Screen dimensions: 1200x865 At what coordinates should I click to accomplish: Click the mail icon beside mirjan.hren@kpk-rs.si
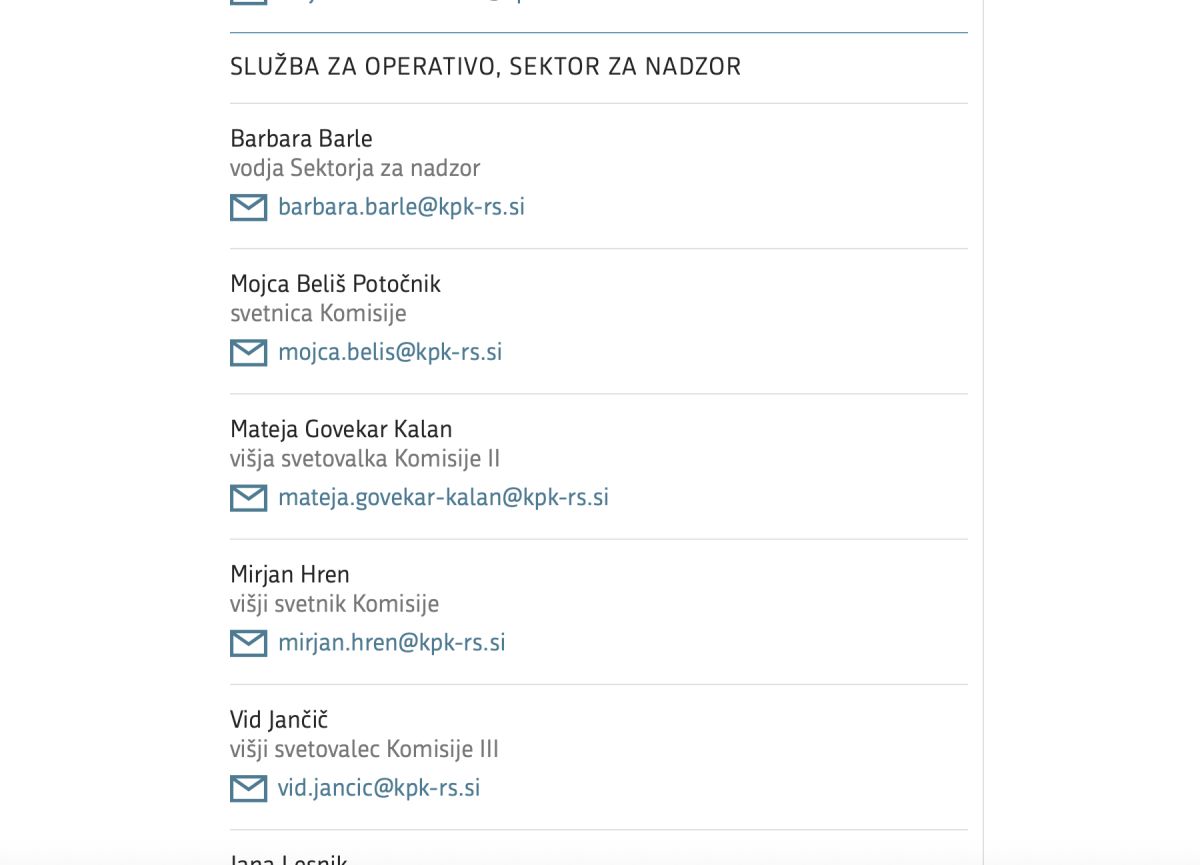[x=248, y=643]
